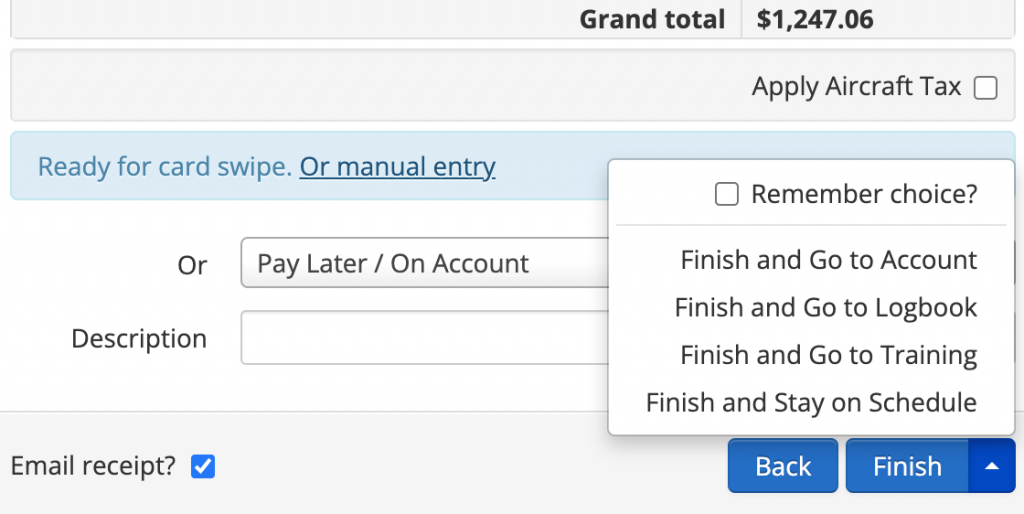Click the Description field label
Viewport: 1024px width, 514px height.
click(139, 339)
